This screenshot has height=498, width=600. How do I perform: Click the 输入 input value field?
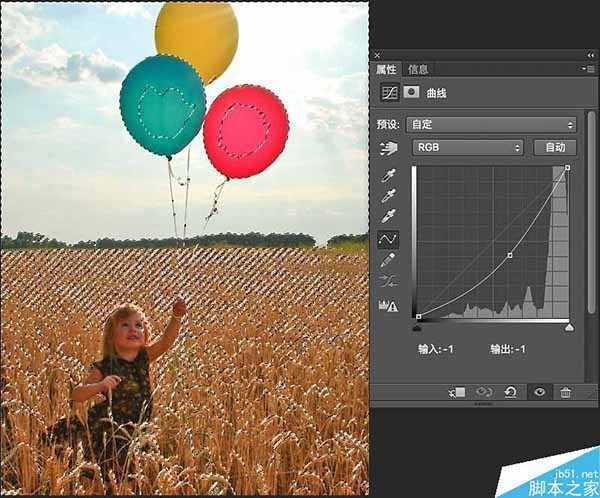[436, 349]
